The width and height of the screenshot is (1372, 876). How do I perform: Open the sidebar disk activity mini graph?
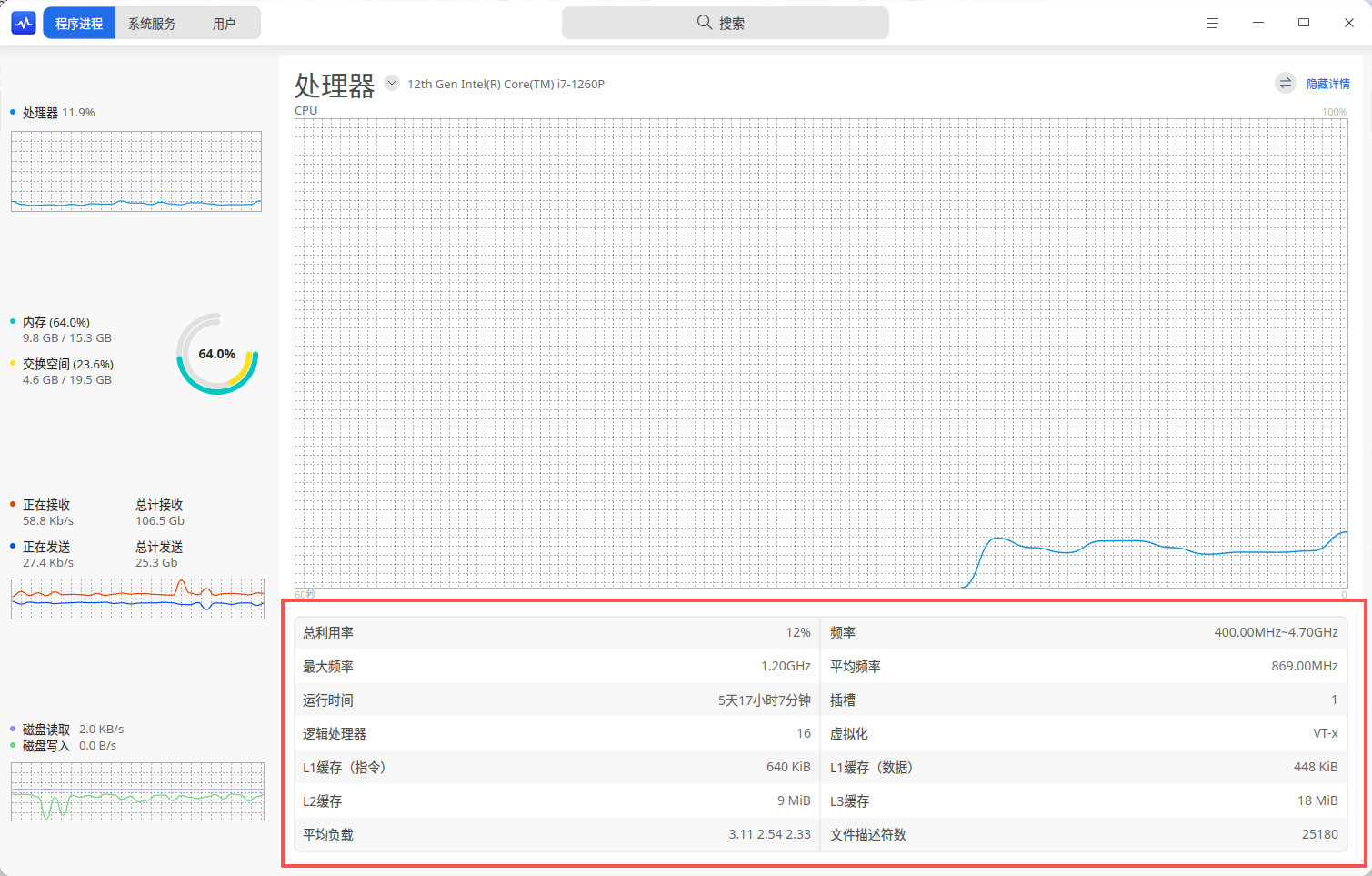click(137, 791)
